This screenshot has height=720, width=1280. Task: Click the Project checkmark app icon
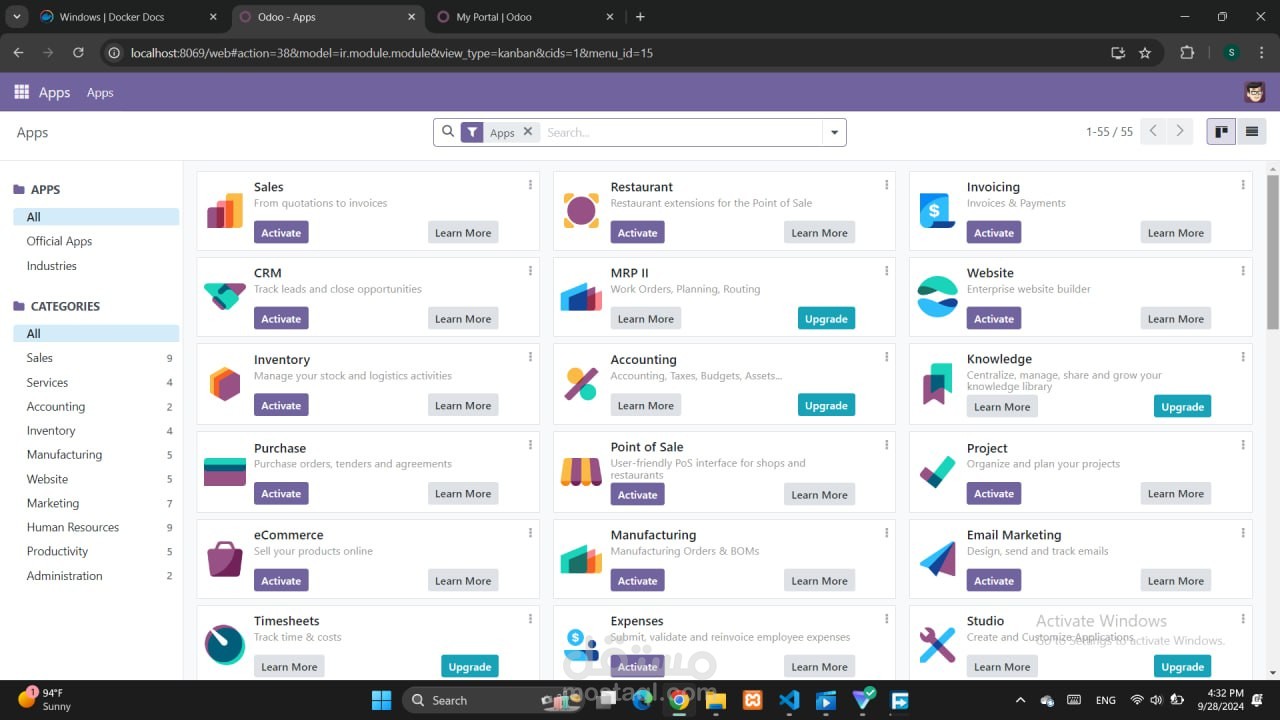[937, 472]
